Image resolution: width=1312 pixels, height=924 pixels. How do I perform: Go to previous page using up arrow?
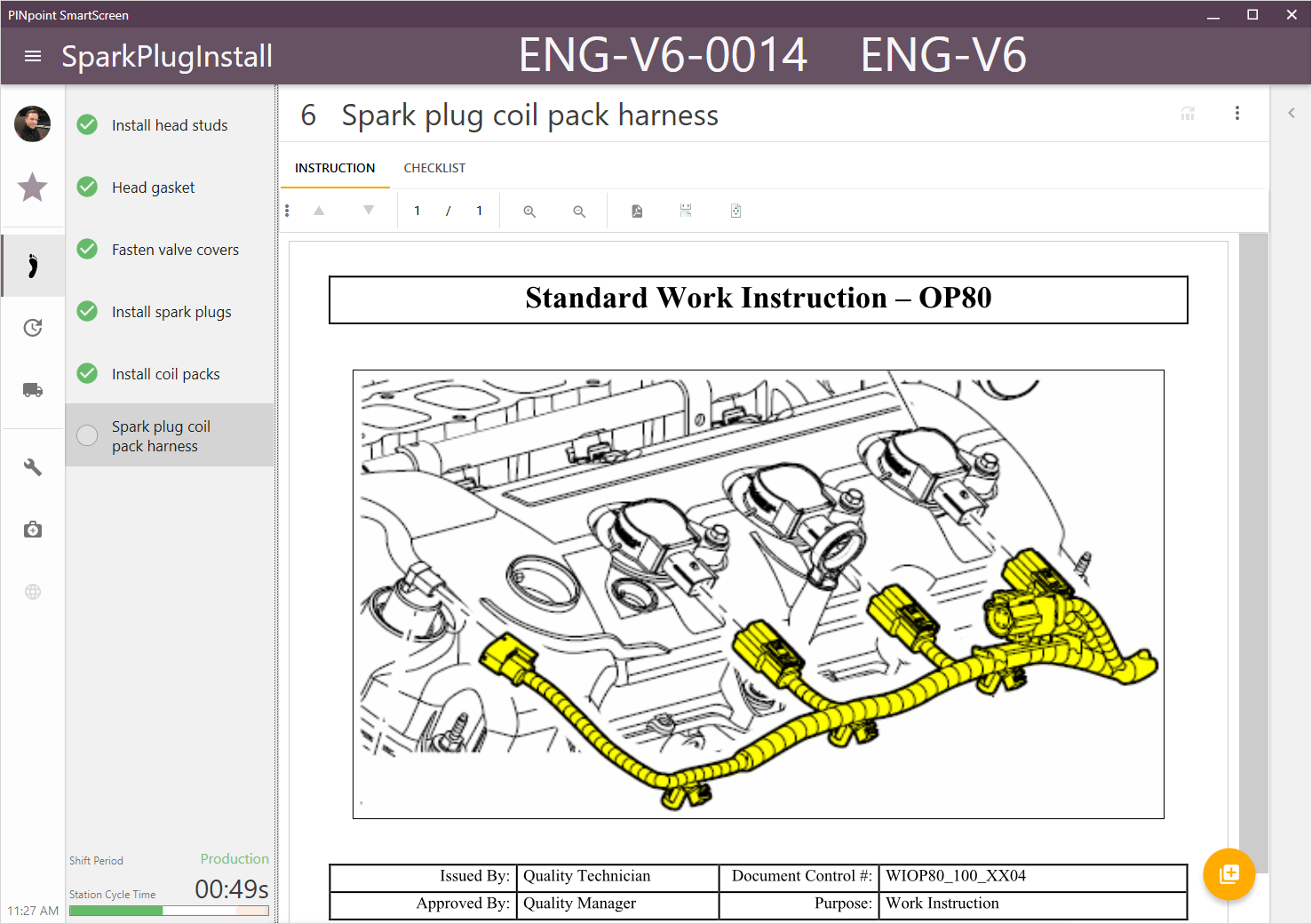pyautogui.click(x=319, y=211)
